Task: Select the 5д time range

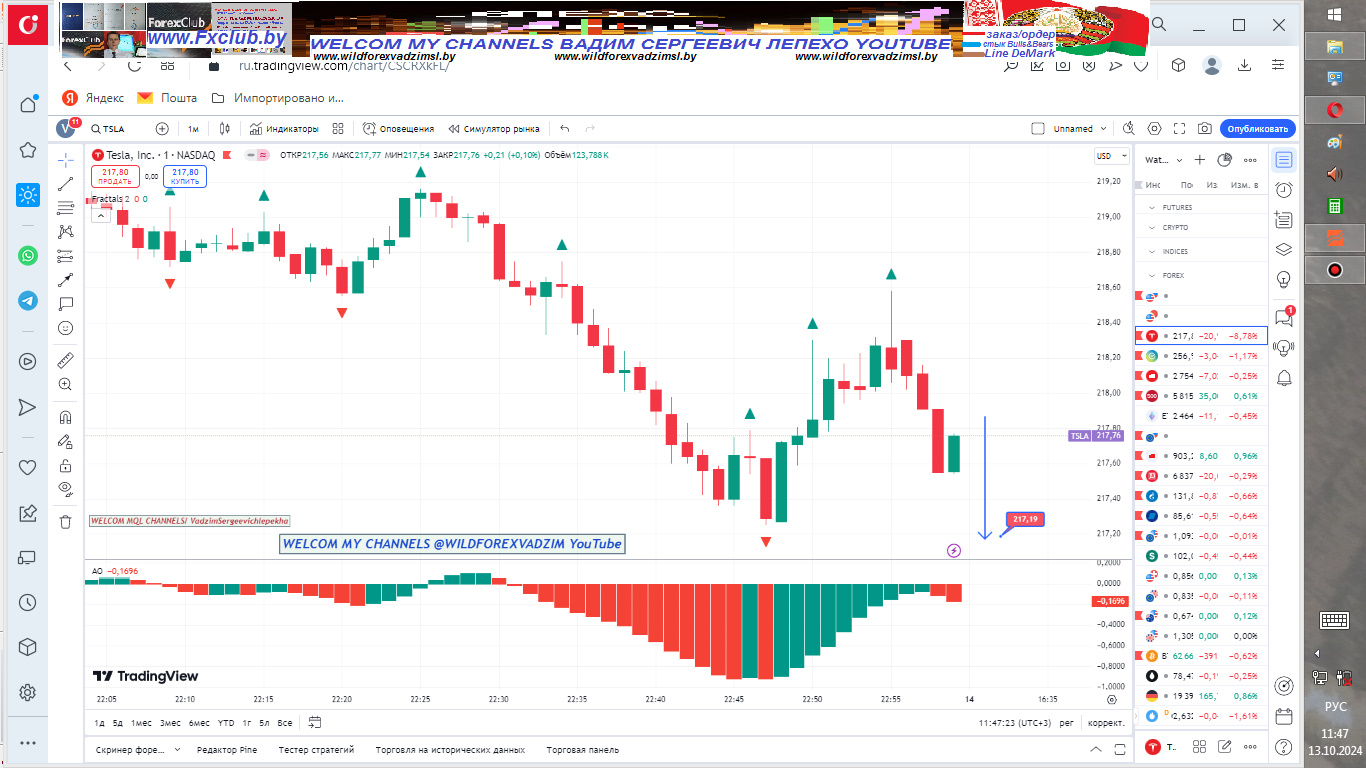Action: (x=118, y=722)
